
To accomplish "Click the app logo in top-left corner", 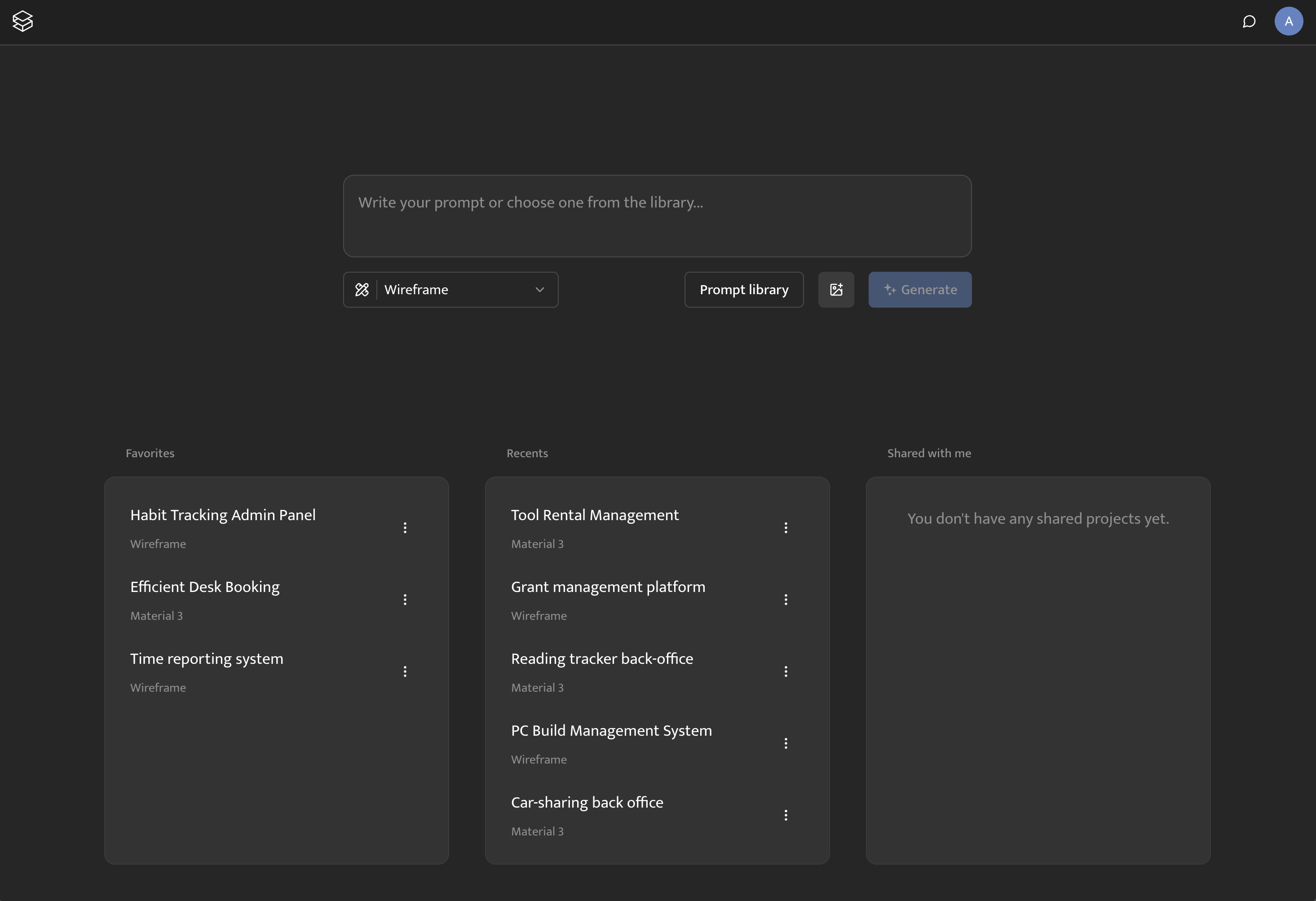I will click(22, 22).
